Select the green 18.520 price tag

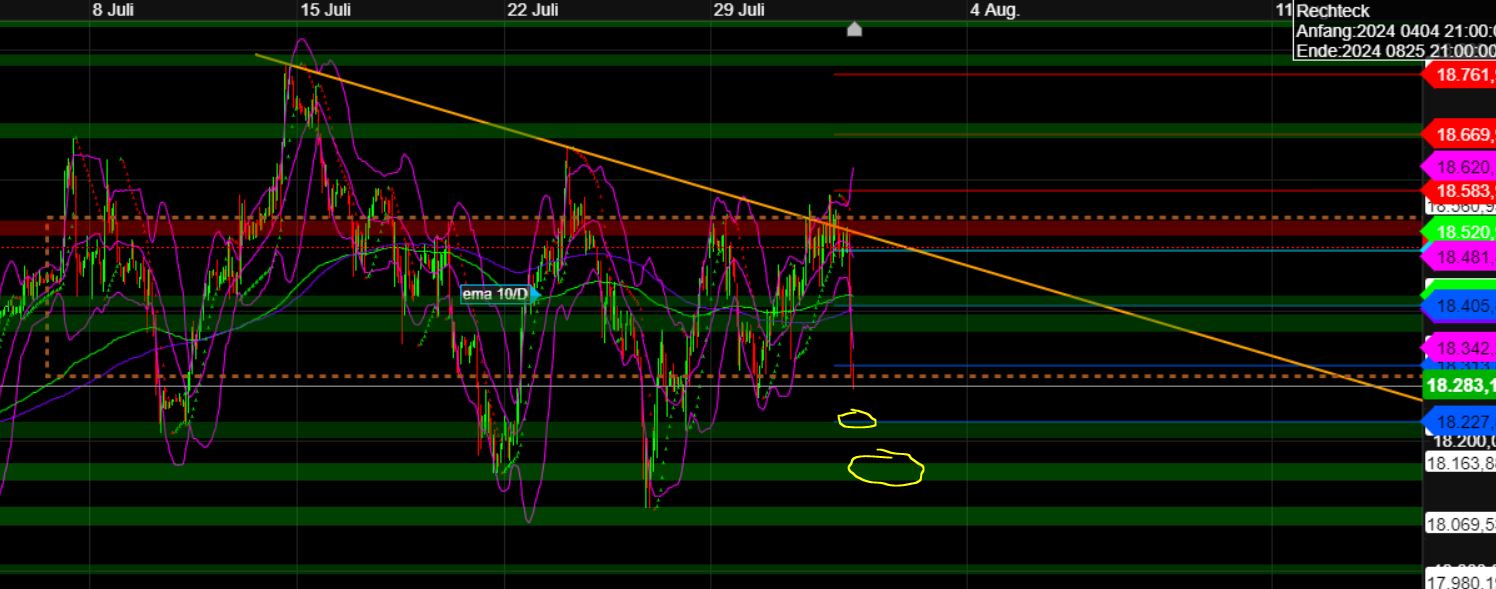coord(1458,232)
